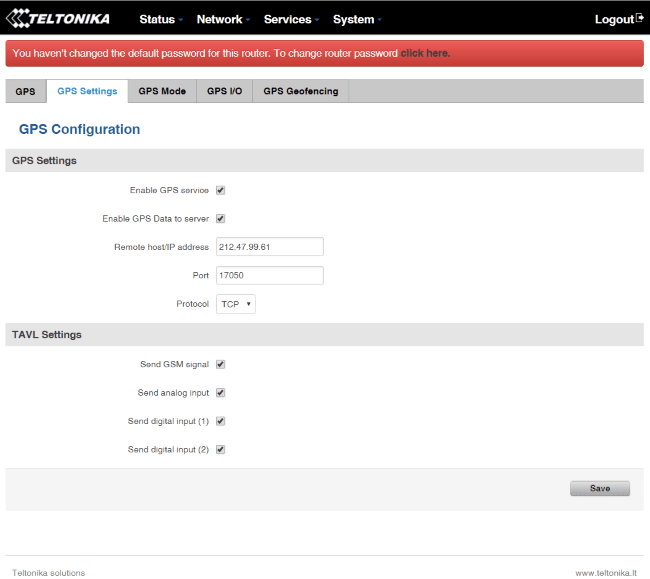Toggle Send analog input checkbox
This screenshot has width=650, height=579.
(x=220, y=393)
